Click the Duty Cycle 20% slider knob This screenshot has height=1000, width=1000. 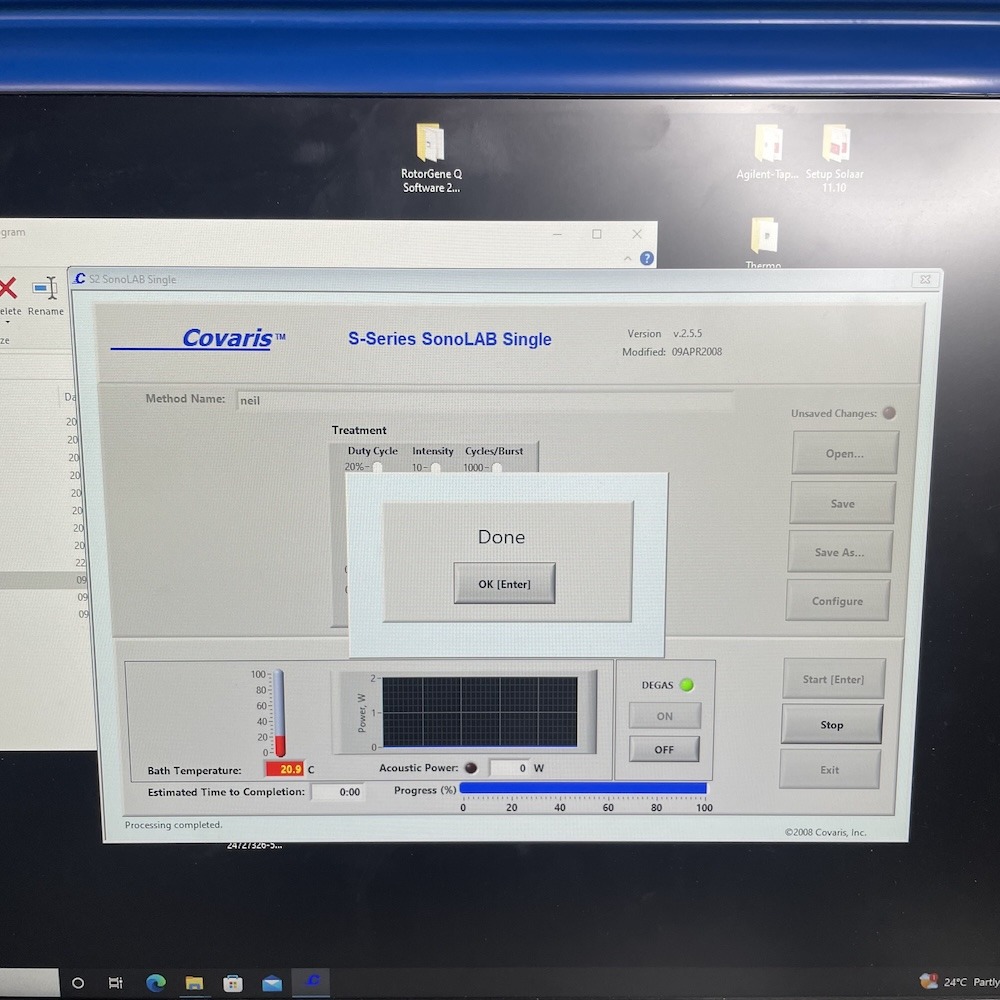coord(377,467)
